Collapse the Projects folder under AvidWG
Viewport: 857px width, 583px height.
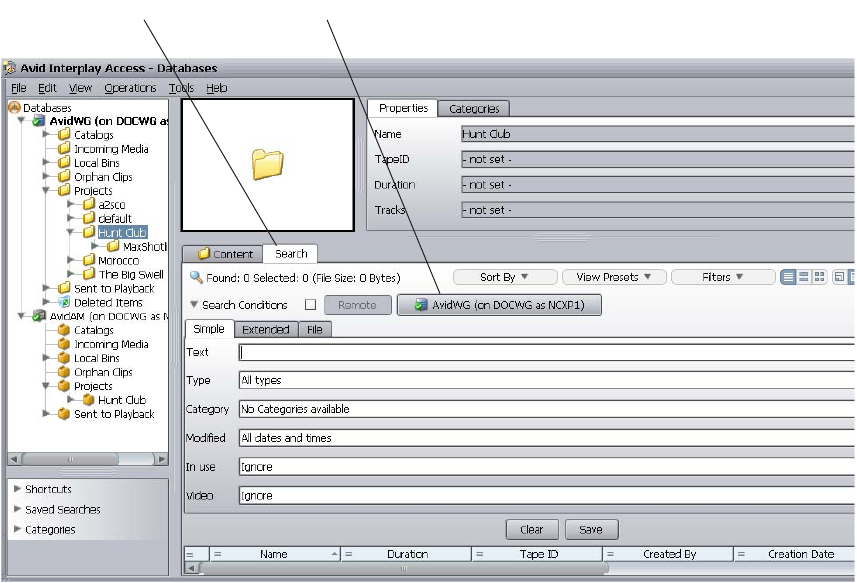coord(46,191)
